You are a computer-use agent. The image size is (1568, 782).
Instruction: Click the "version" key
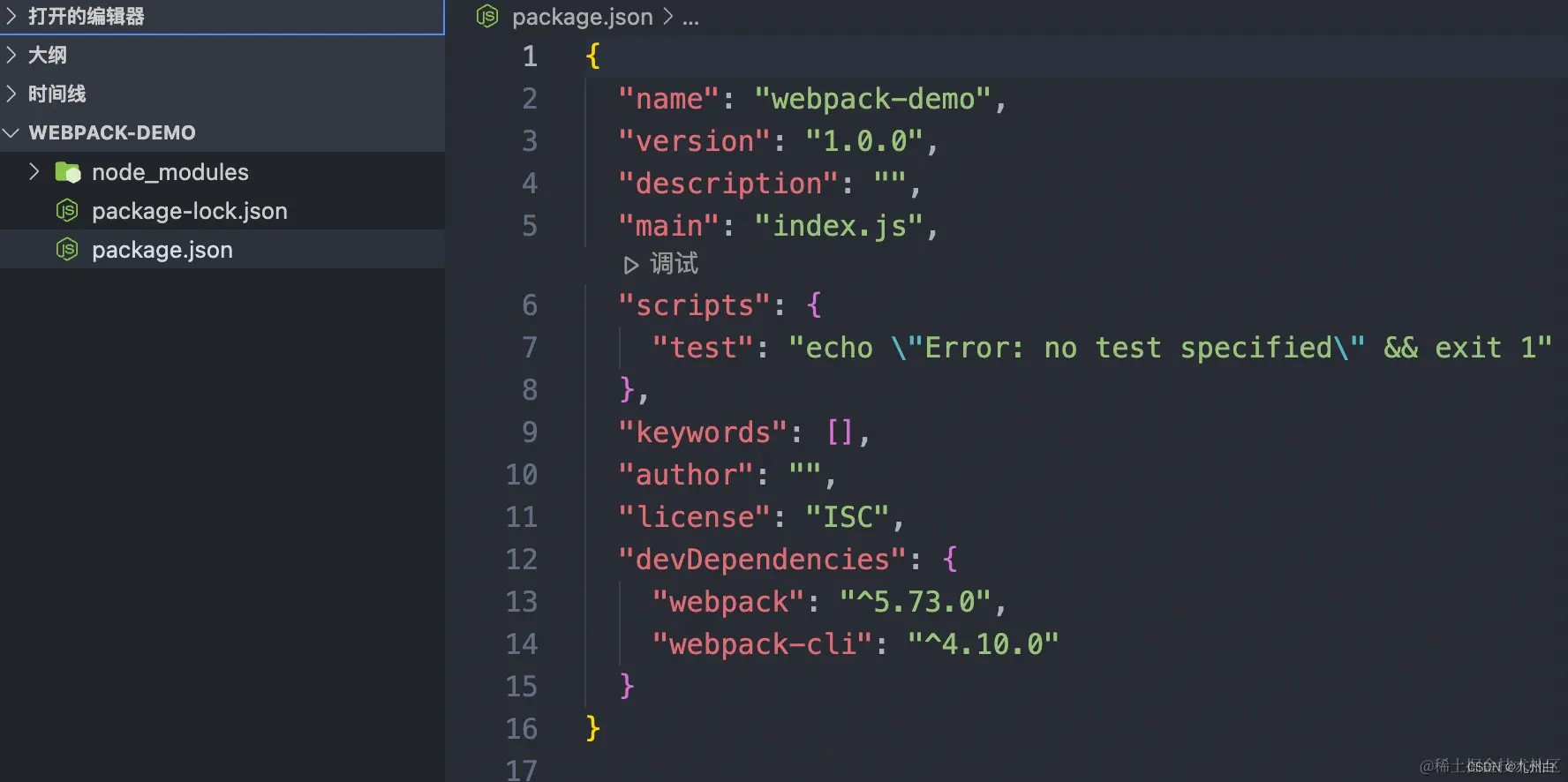tap(695, 141)
